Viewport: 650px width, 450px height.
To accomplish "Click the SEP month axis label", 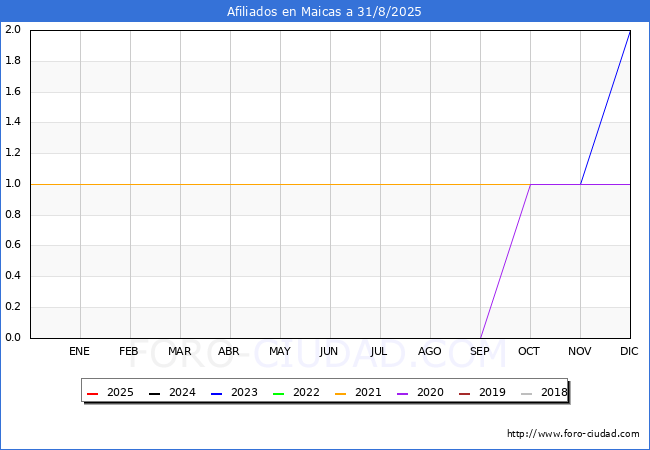I will [x=480, y=351].
